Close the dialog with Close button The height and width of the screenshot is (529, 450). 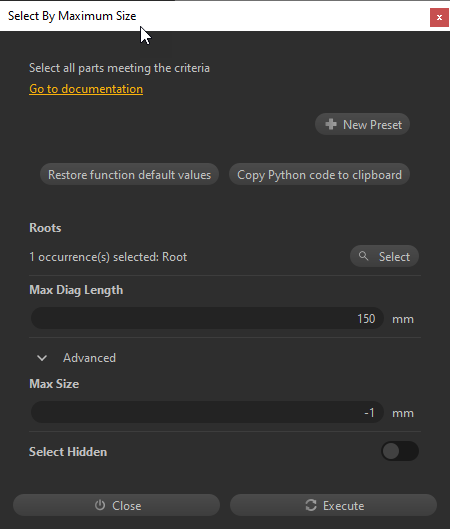[x=116, y=505]
